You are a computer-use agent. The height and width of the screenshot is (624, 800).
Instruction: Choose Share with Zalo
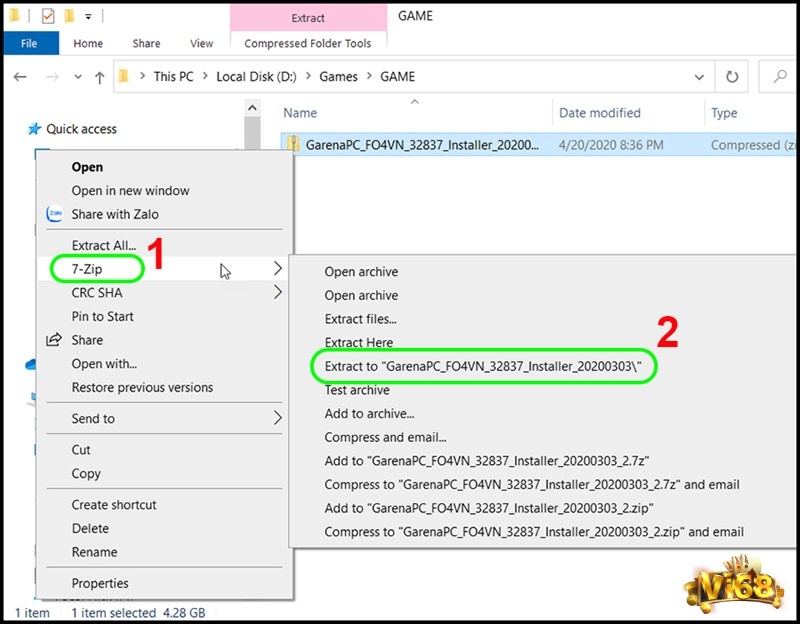115,214
